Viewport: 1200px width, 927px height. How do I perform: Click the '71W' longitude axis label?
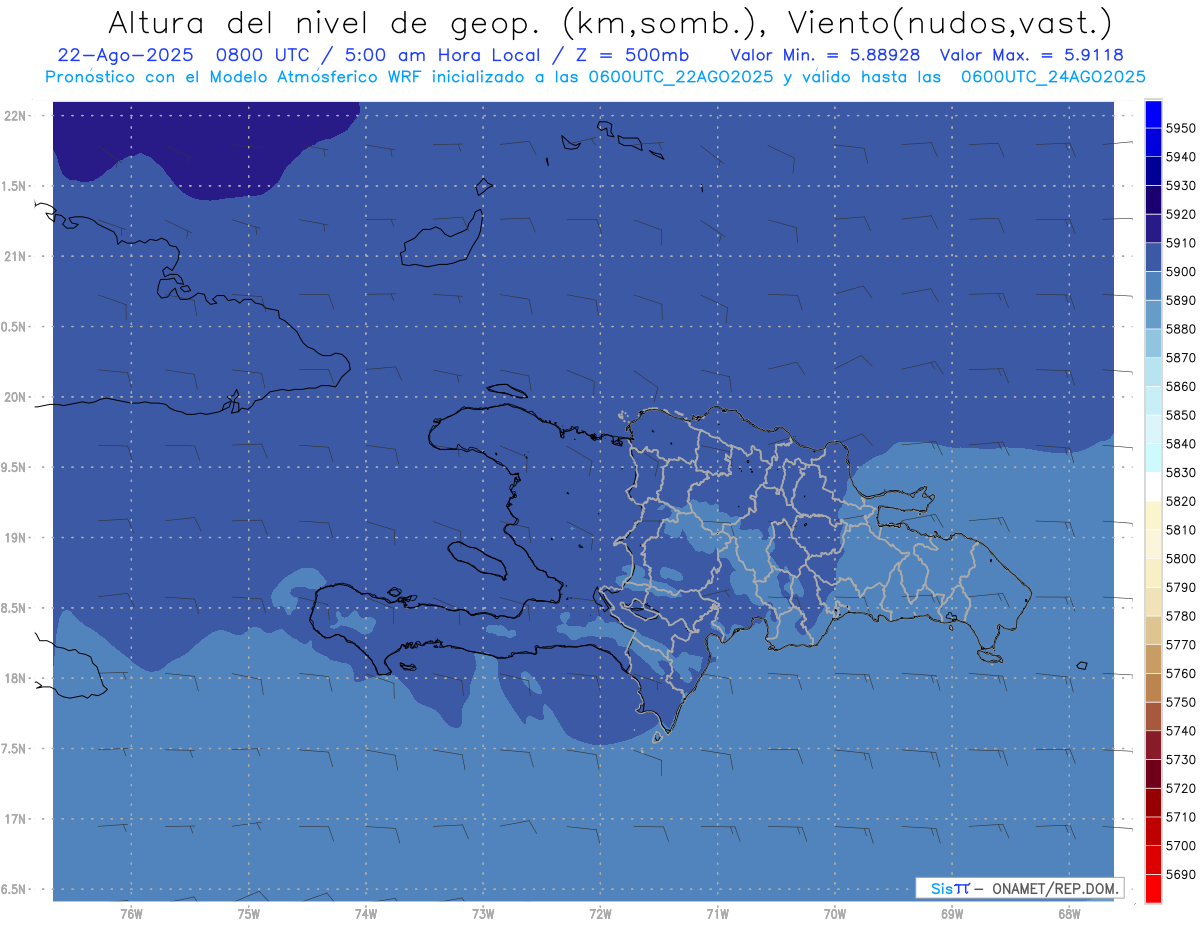(x=717, y=913)
